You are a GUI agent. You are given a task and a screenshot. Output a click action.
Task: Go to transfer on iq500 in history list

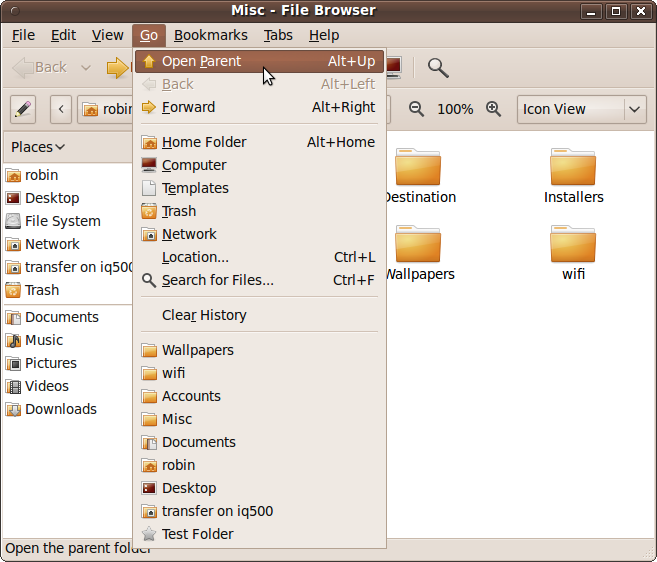pos(259,511)
